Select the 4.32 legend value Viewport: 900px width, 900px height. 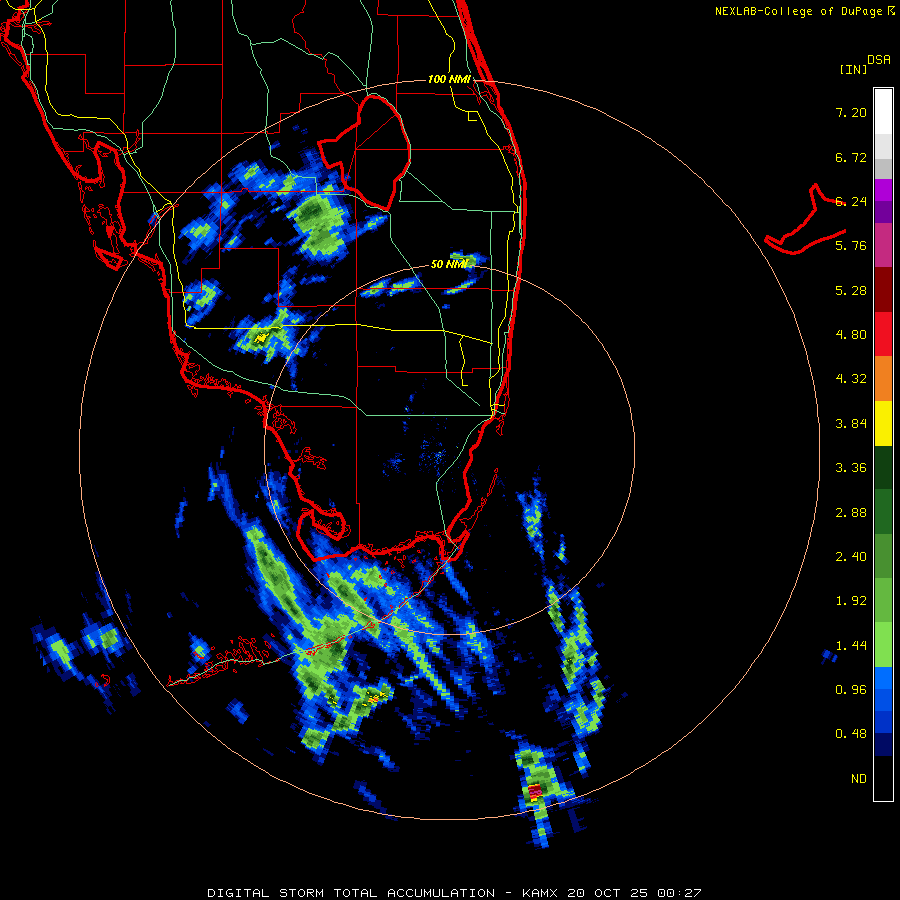coord(851,379)
